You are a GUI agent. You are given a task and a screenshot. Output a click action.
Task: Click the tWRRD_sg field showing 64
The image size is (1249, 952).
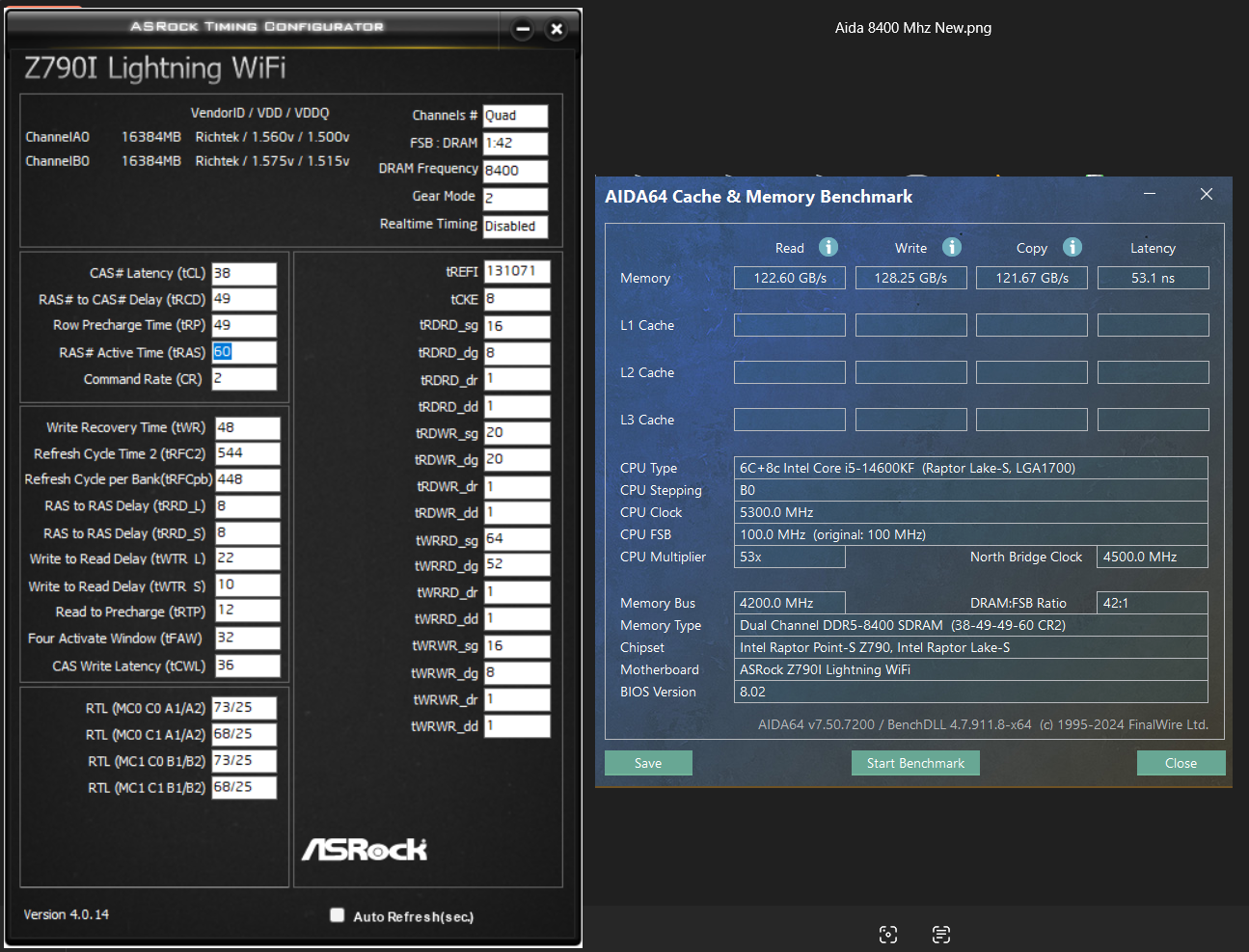517,539
